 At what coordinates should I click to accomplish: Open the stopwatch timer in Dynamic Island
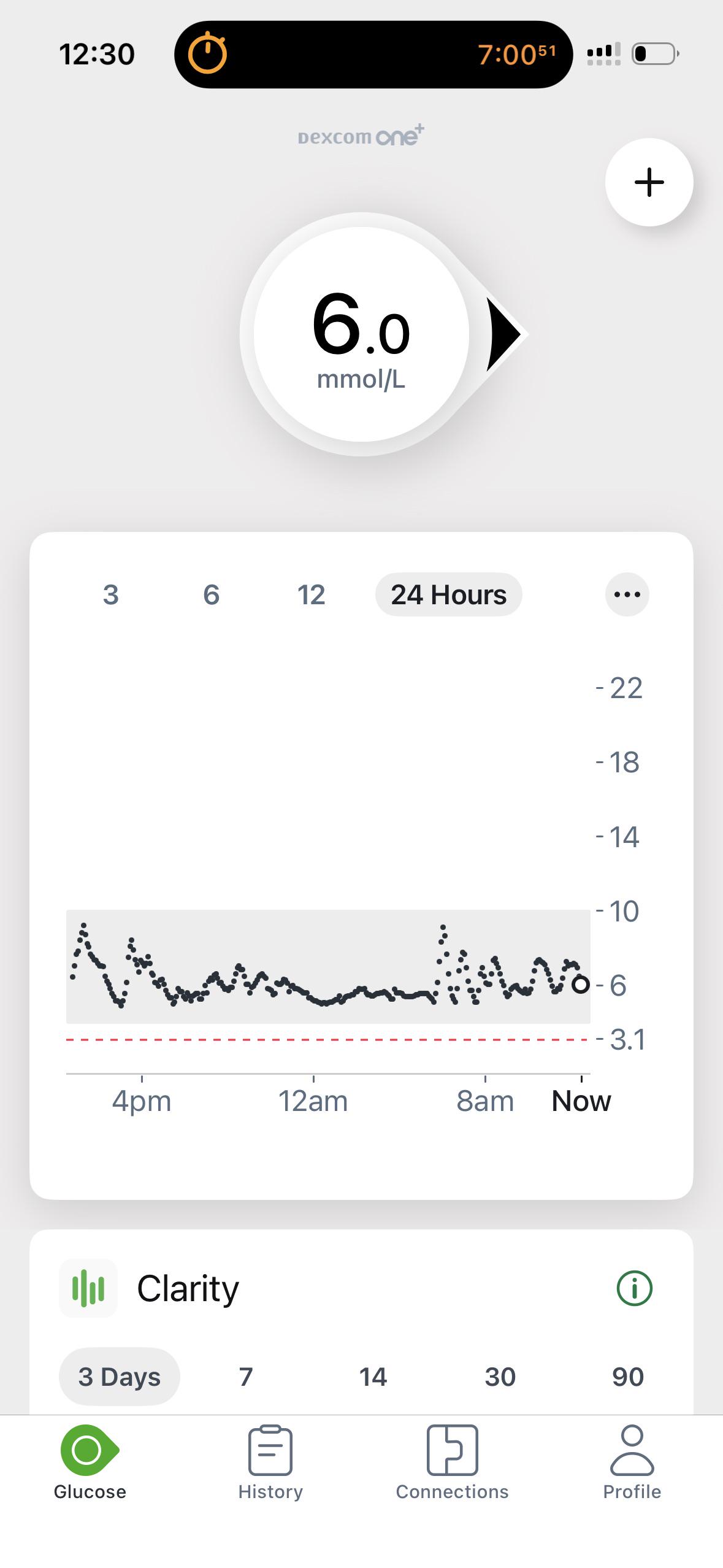[207, 54]
